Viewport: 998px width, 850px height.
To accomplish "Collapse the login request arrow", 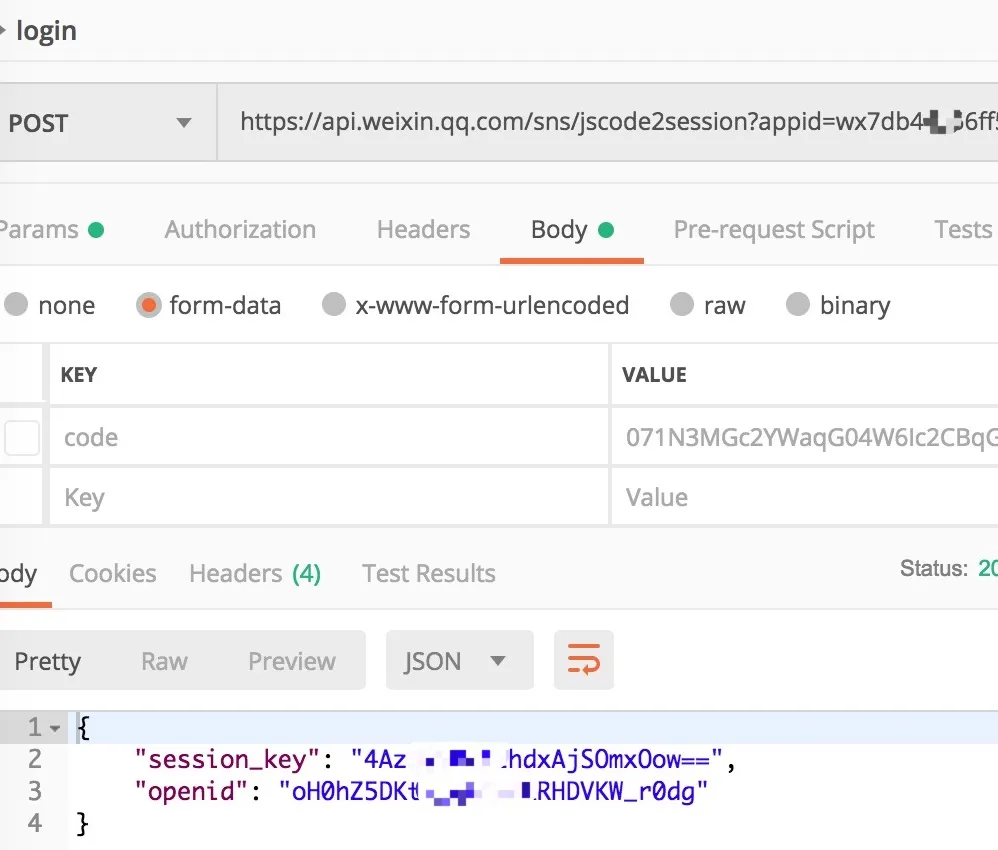I will click(4, 31).
